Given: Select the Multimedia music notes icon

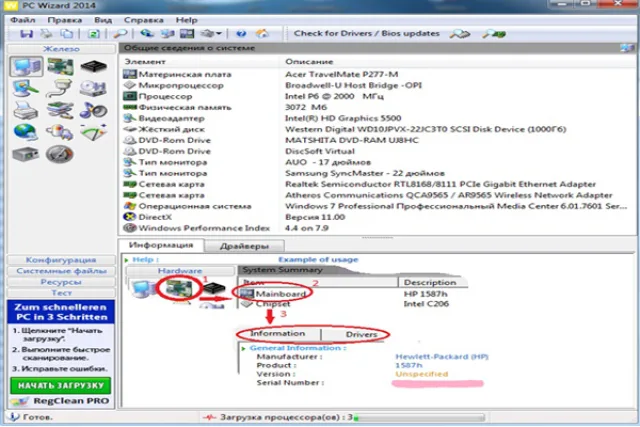Looking at the screenshot, I should click(93, 110).
